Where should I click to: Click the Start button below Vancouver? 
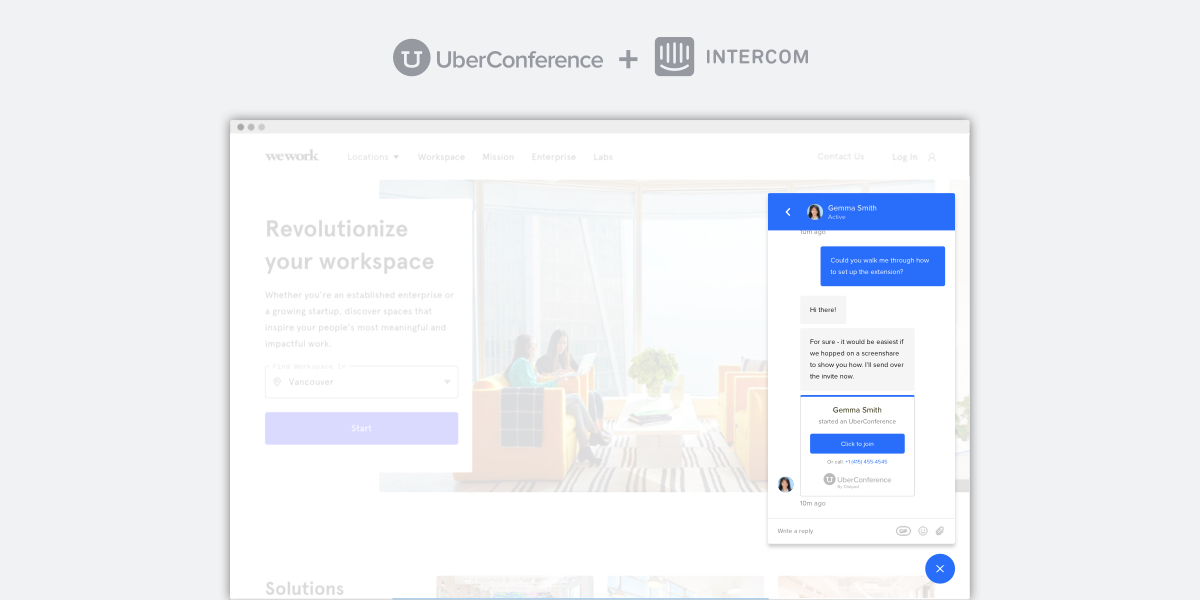361,428
